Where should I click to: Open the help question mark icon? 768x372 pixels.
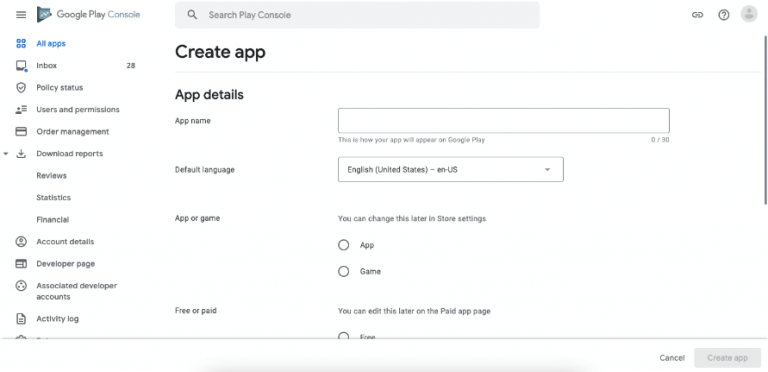723,15
